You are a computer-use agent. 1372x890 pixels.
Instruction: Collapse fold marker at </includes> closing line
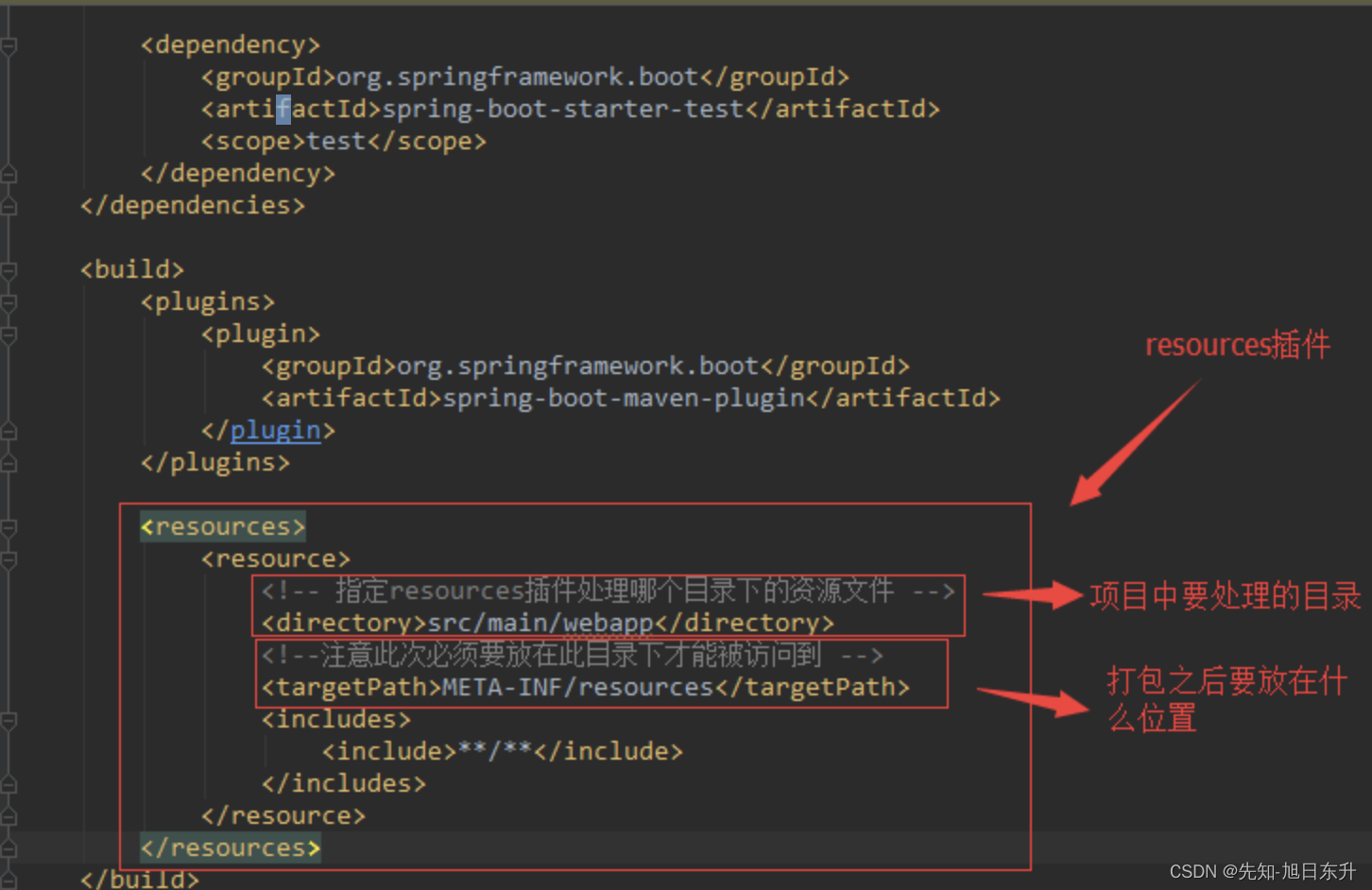click(9, 784)
